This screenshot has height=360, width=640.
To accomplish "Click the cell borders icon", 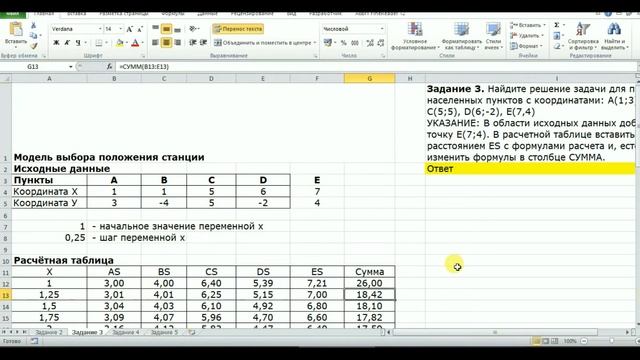I will pyautogui.click(x=99, y=42).
